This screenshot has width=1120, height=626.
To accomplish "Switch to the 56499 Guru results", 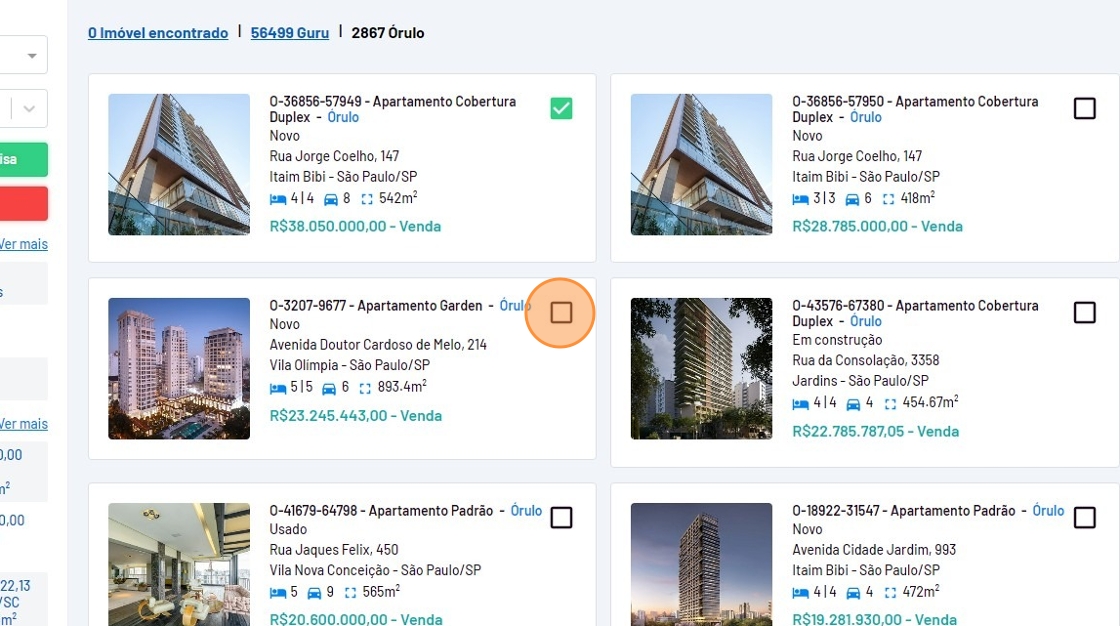I will (289, 33).
